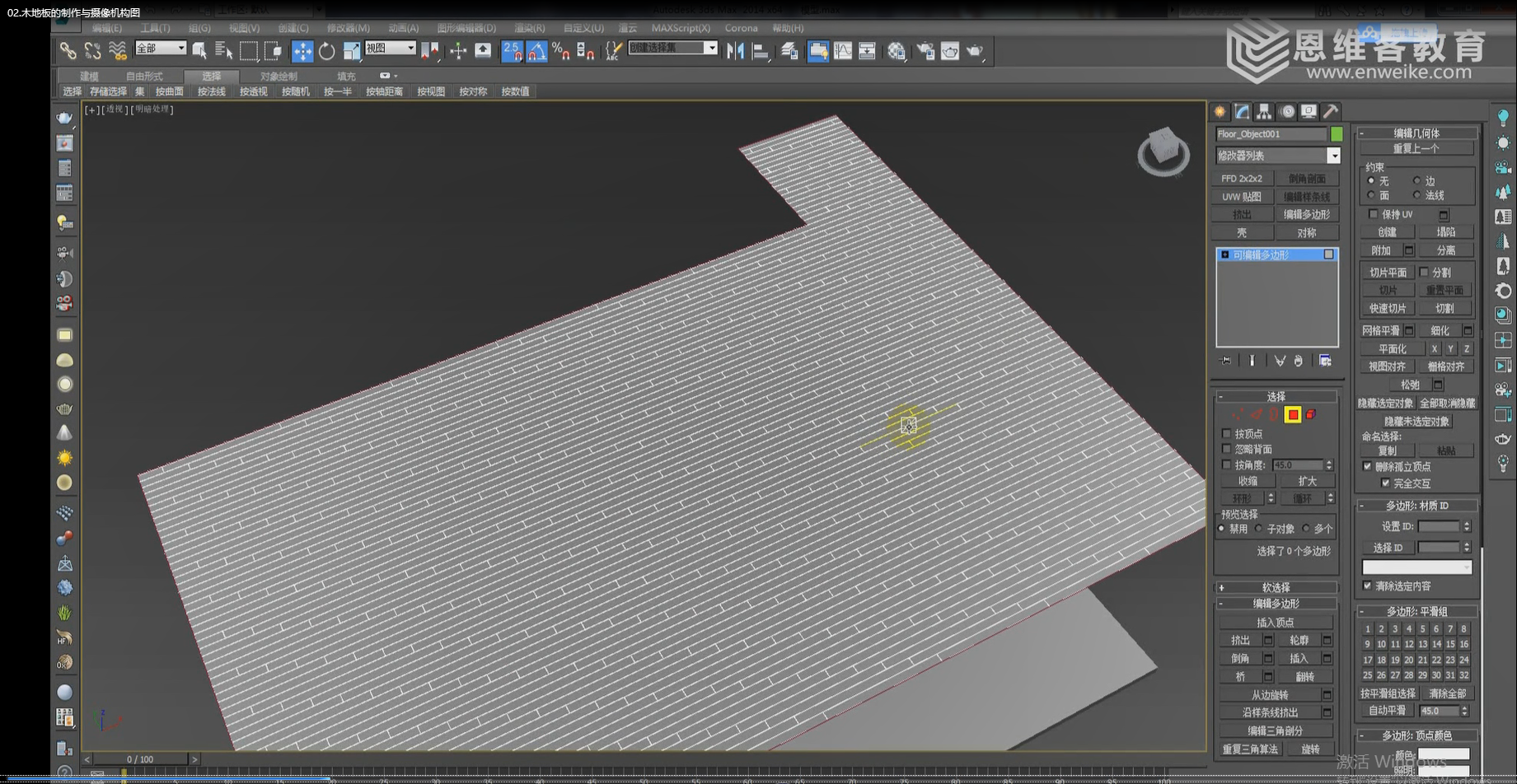Open the 修改器(M) menu
The image size is (1517, 784).
coord(348,28)
